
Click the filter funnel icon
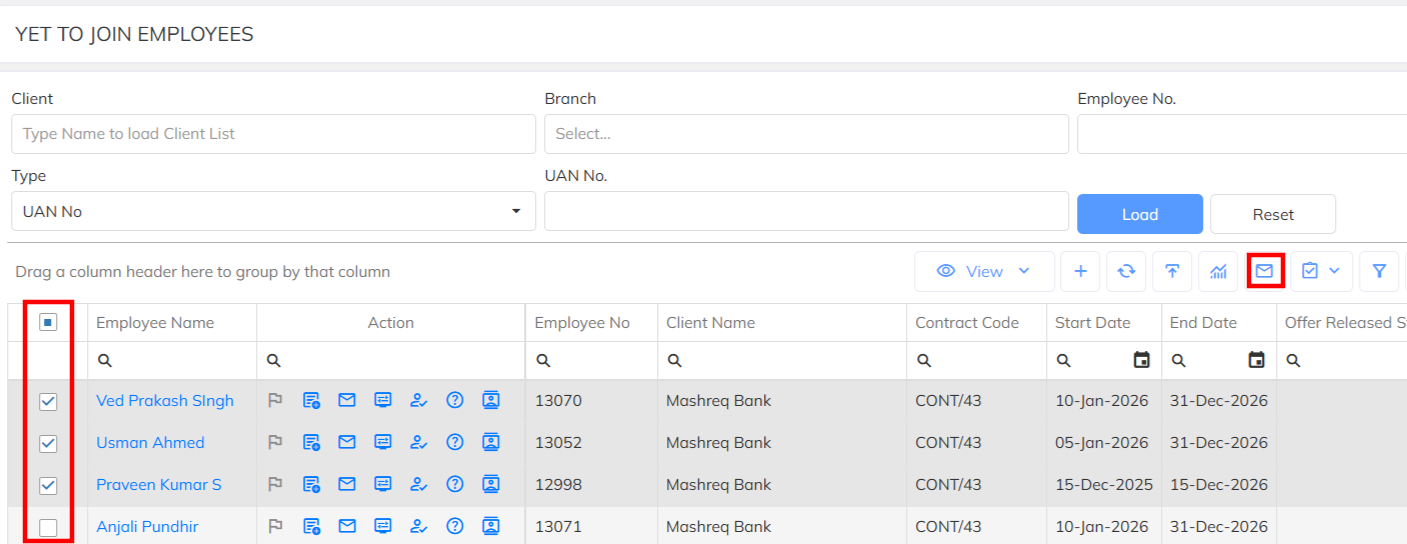click(x=1379, y=271)
